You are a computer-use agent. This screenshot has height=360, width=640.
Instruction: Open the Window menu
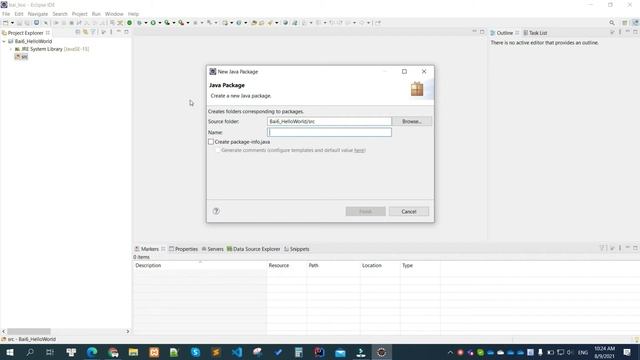pyautogui.click(x=114, y=14)
